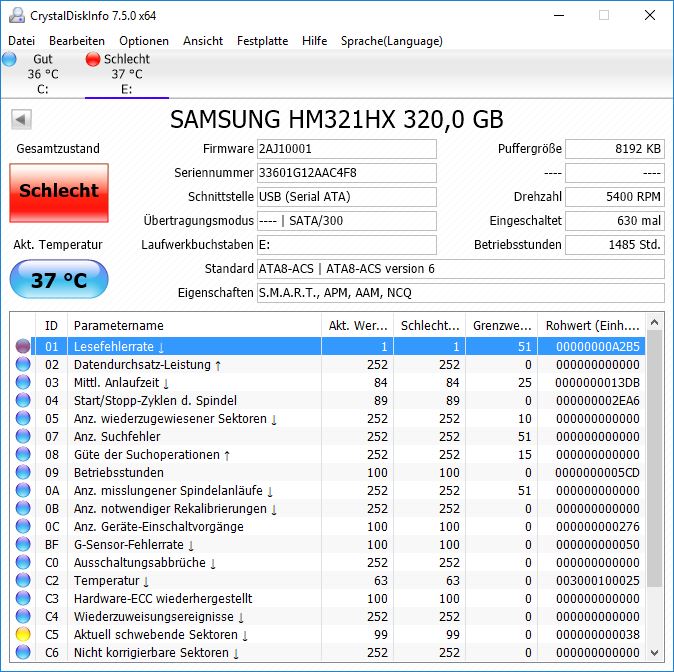Click the CrystalDiskInfo title bar icon
Viewport: 674px width, 672px height.
[x=17, y=16]
